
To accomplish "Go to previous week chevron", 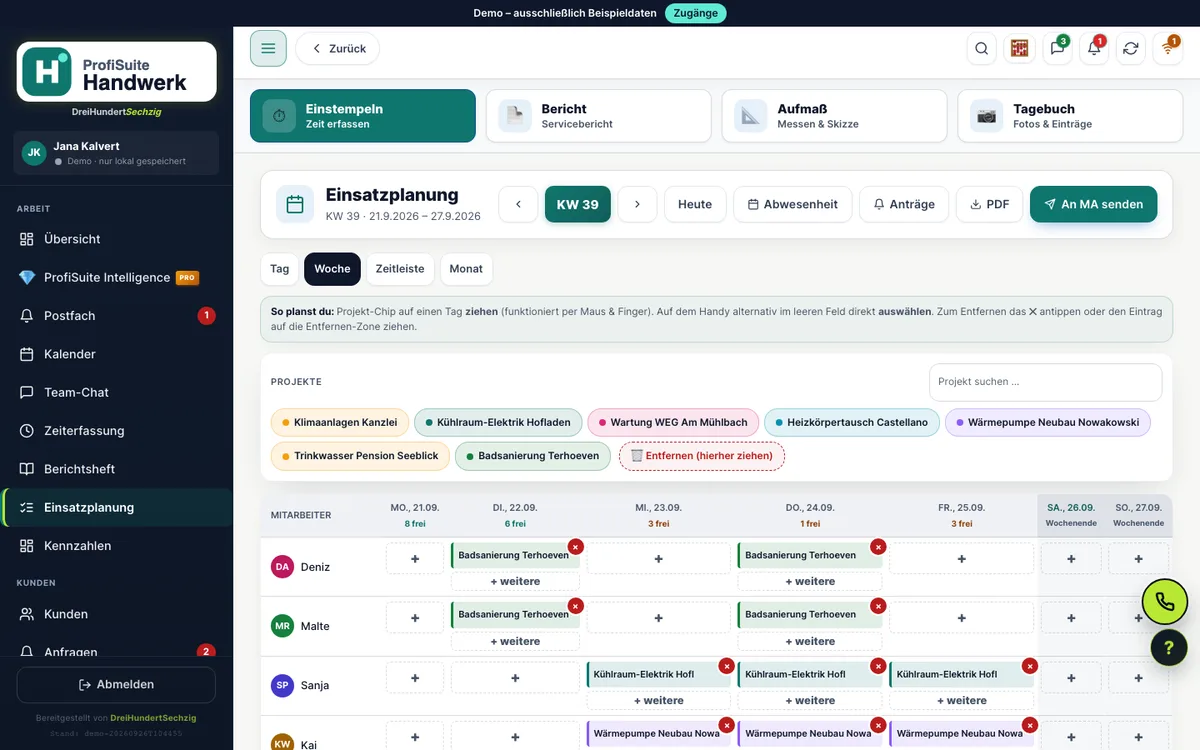I will click(x=518, y=204).
